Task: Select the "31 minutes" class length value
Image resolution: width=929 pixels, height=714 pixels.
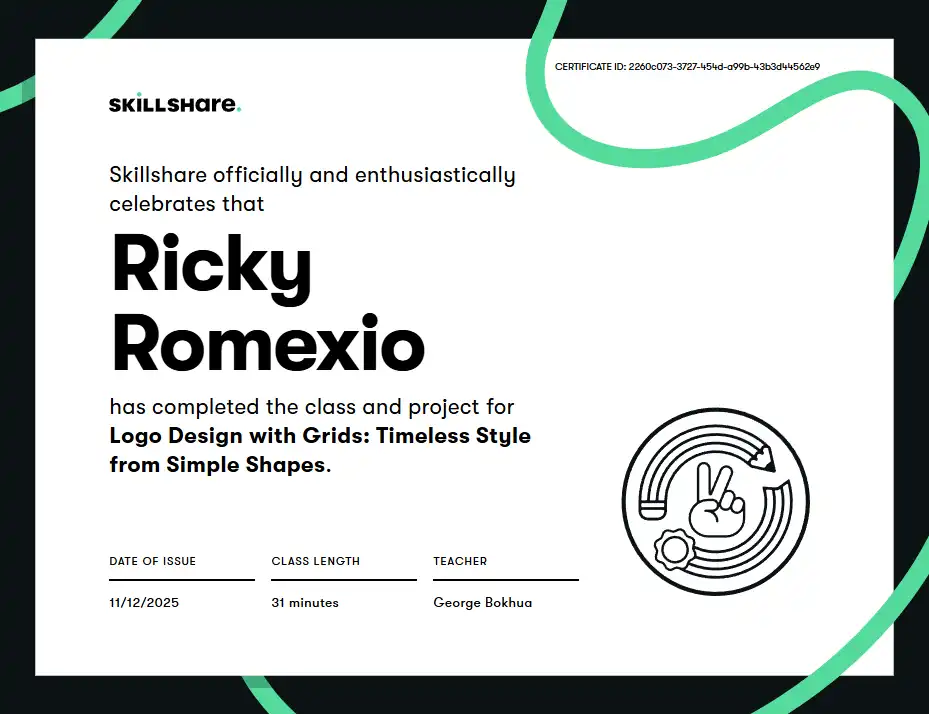Action: tap(305, 603)
